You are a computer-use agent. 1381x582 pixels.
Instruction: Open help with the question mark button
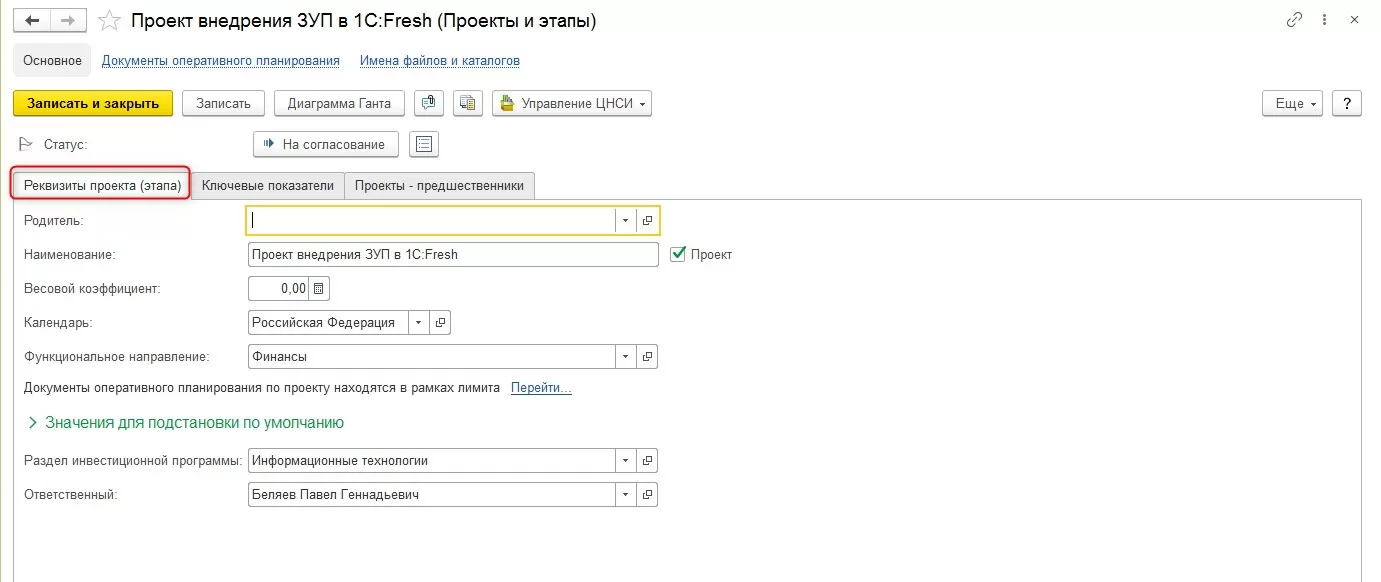[1347, 103]
